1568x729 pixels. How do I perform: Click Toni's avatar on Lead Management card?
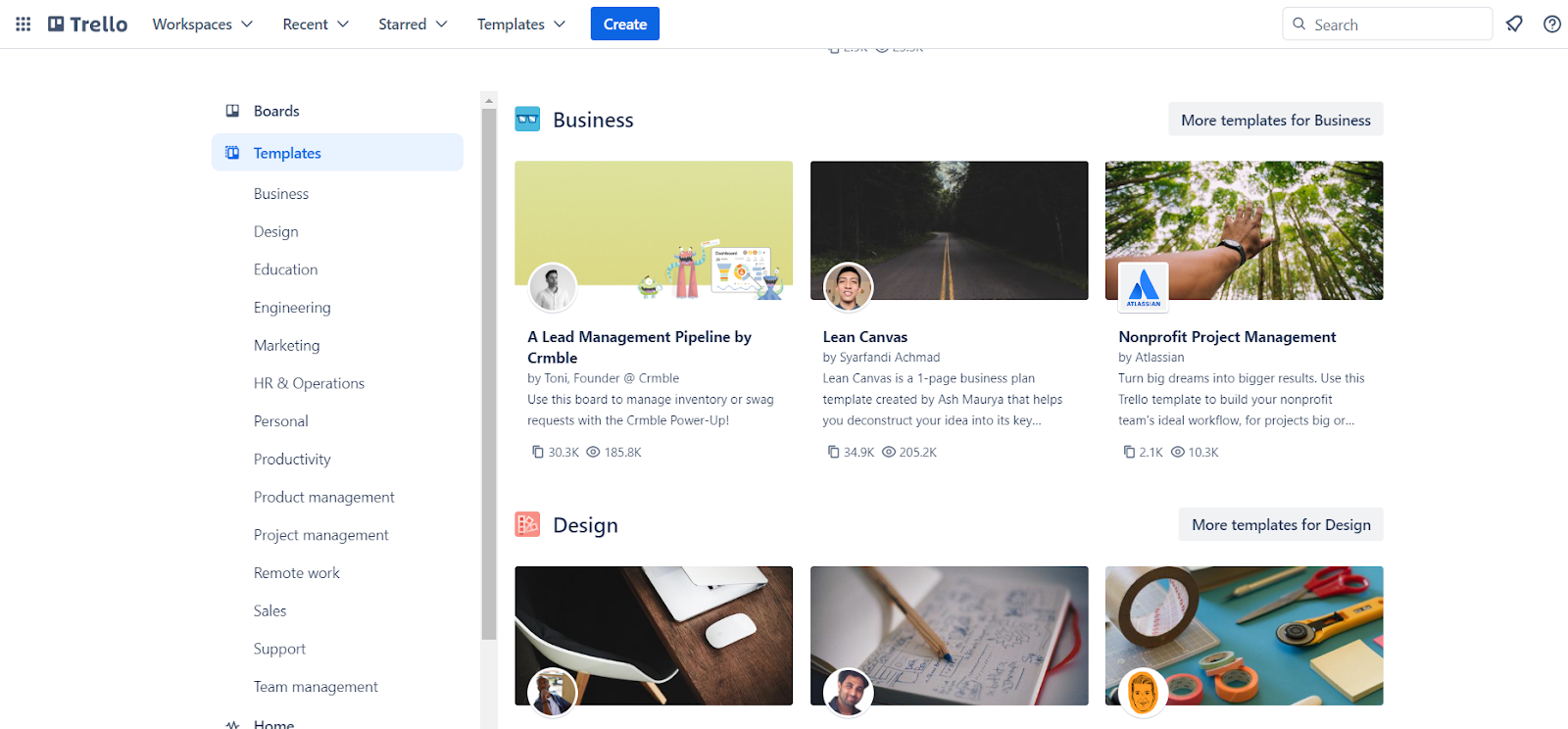[553, 288]
